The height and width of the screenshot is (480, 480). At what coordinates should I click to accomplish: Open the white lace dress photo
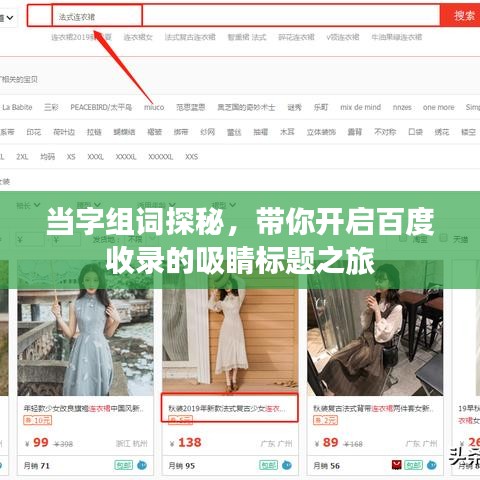point(230,328)
